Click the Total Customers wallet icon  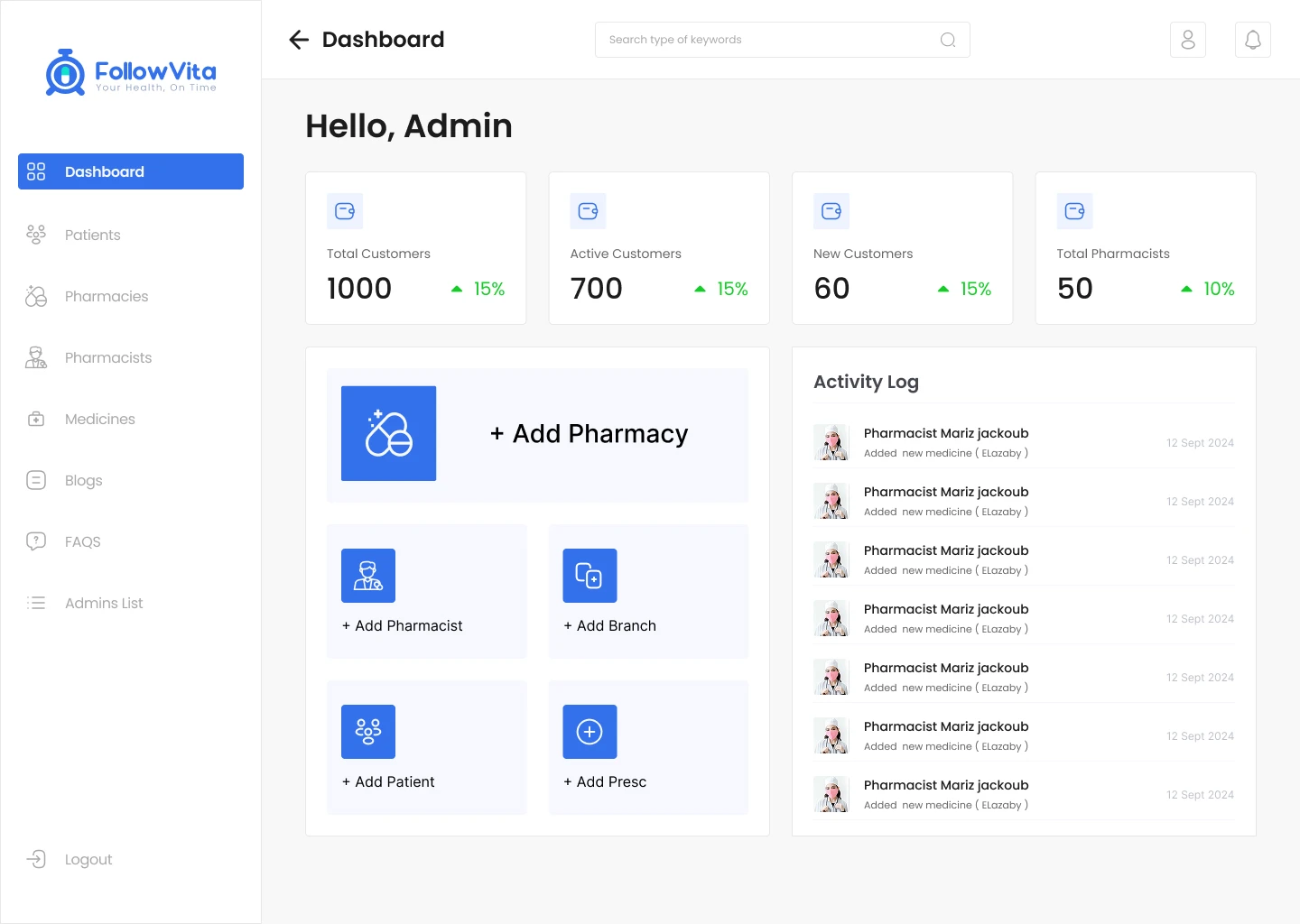click(x=345, y=211)
